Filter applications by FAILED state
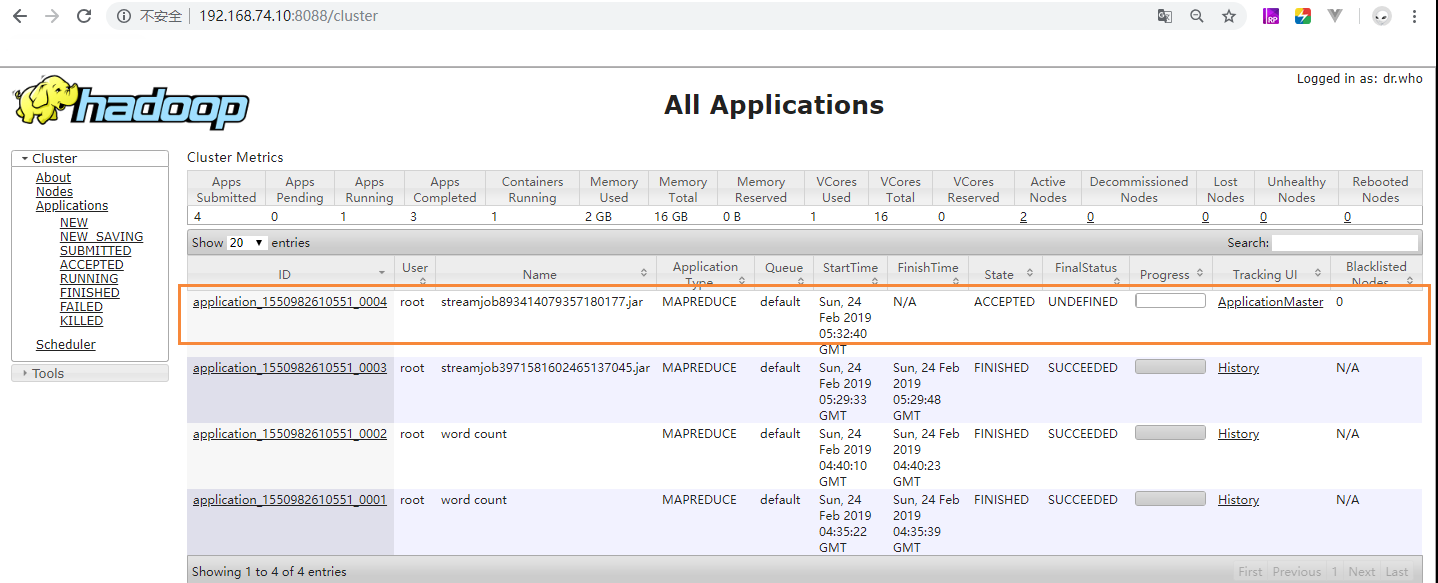 [81, 307]
